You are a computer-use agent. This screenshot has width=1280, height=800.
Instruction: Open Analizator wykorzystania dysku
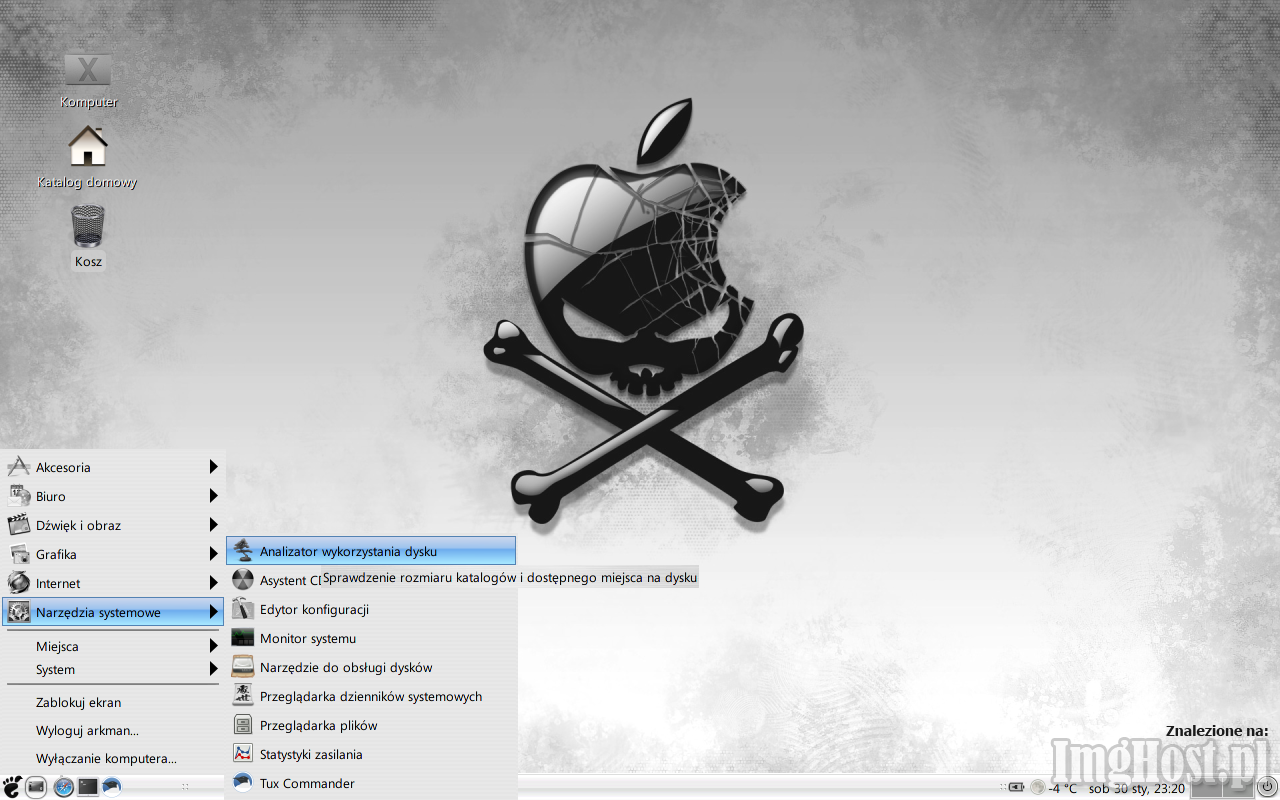click(x=371, y=551)
